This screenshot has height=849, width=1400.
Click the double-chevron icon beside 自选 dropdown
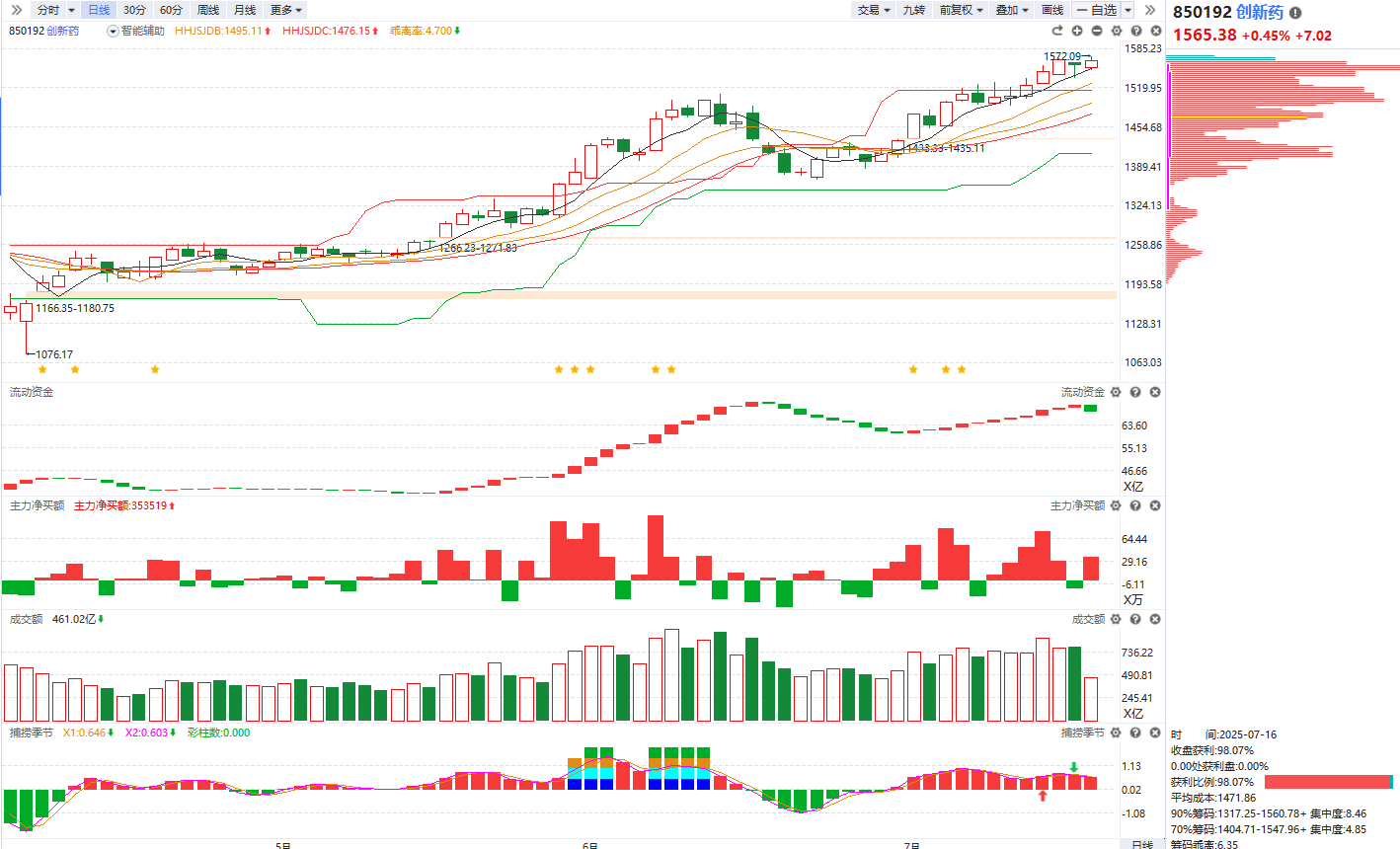click(1149, 10)
